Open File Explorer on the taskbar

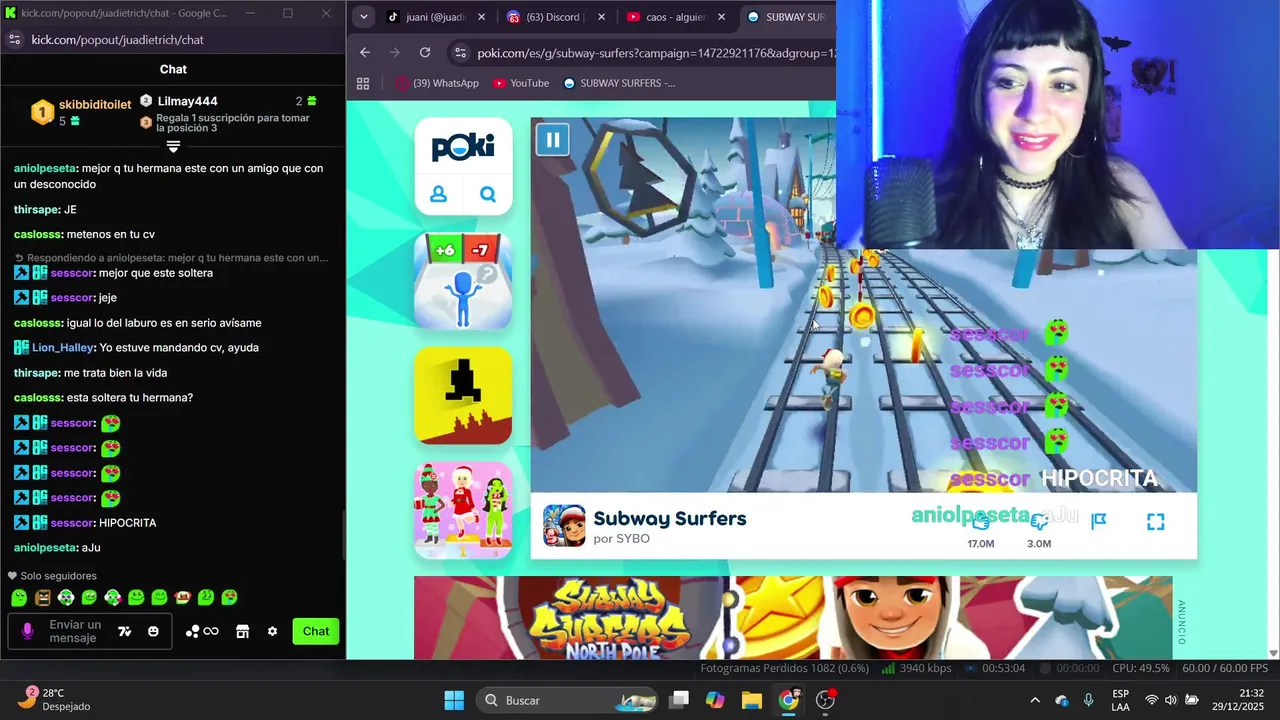(x=752, y=700)
